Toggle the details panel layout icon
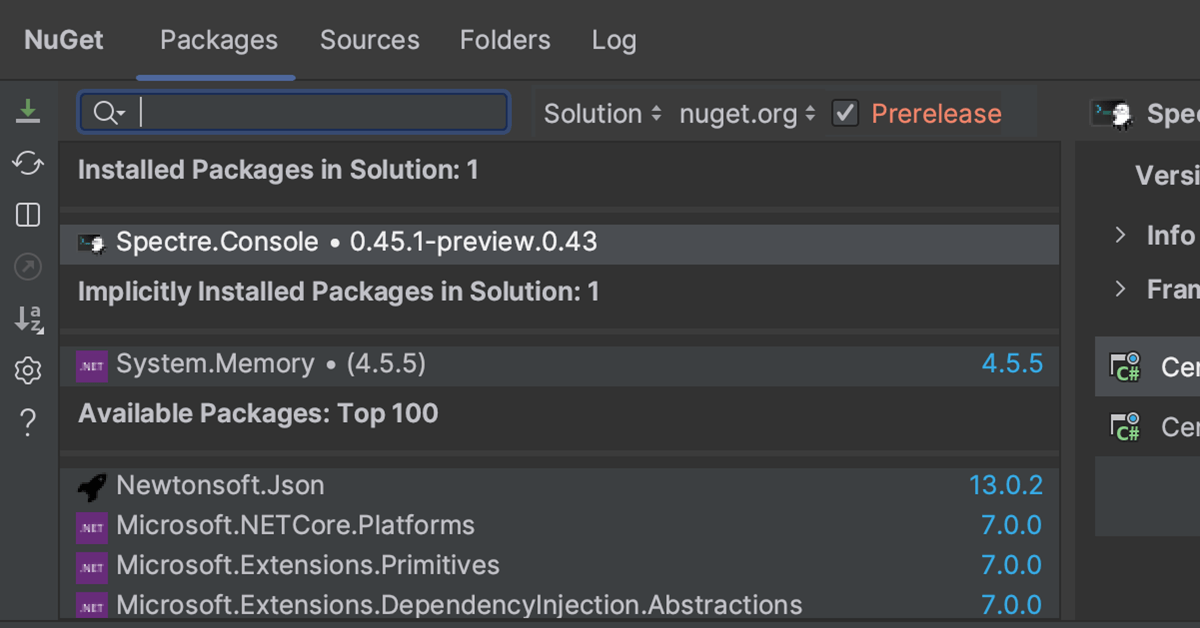This screenshot has height=628, width=1200. 28,215
